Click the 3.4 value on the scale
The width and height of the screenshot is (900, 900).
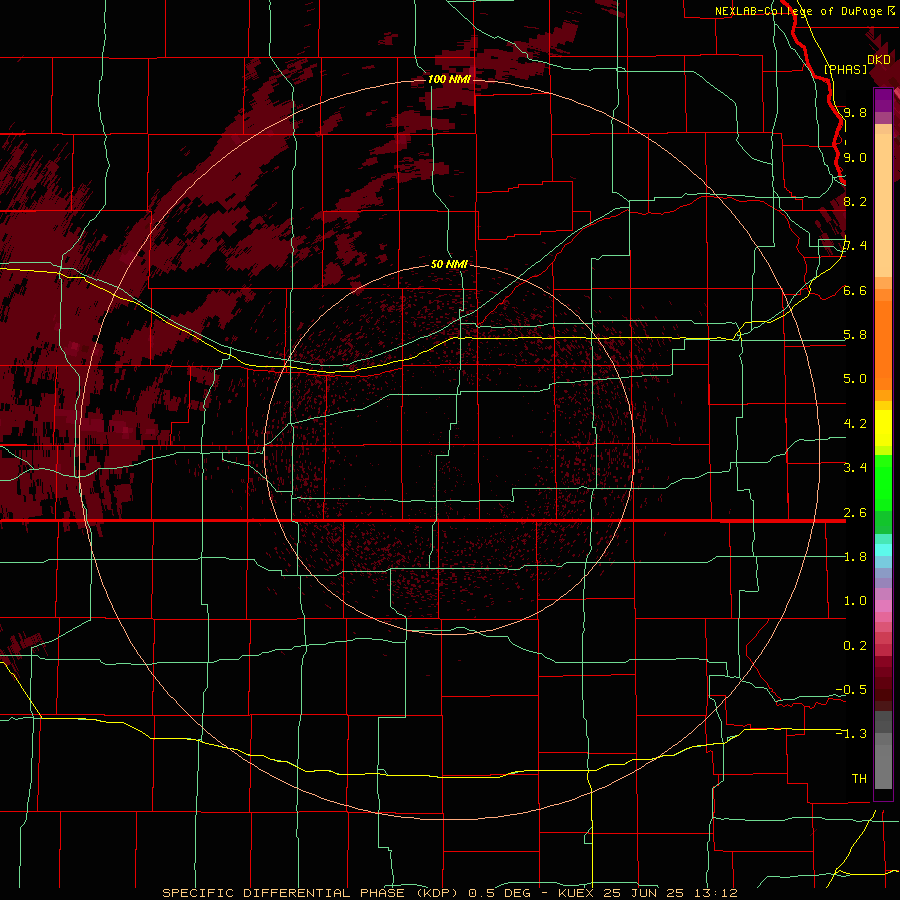[855, 467]
